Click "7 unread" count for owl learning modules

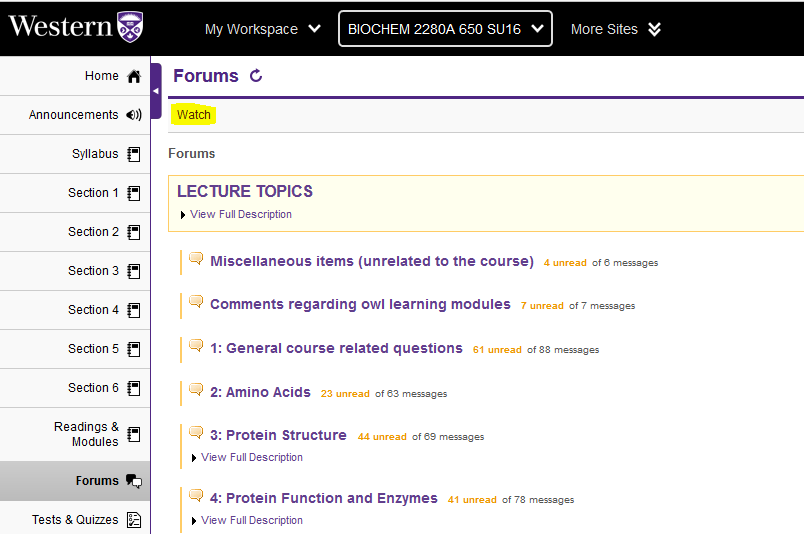pyautogui.click(x=542, y=306)
